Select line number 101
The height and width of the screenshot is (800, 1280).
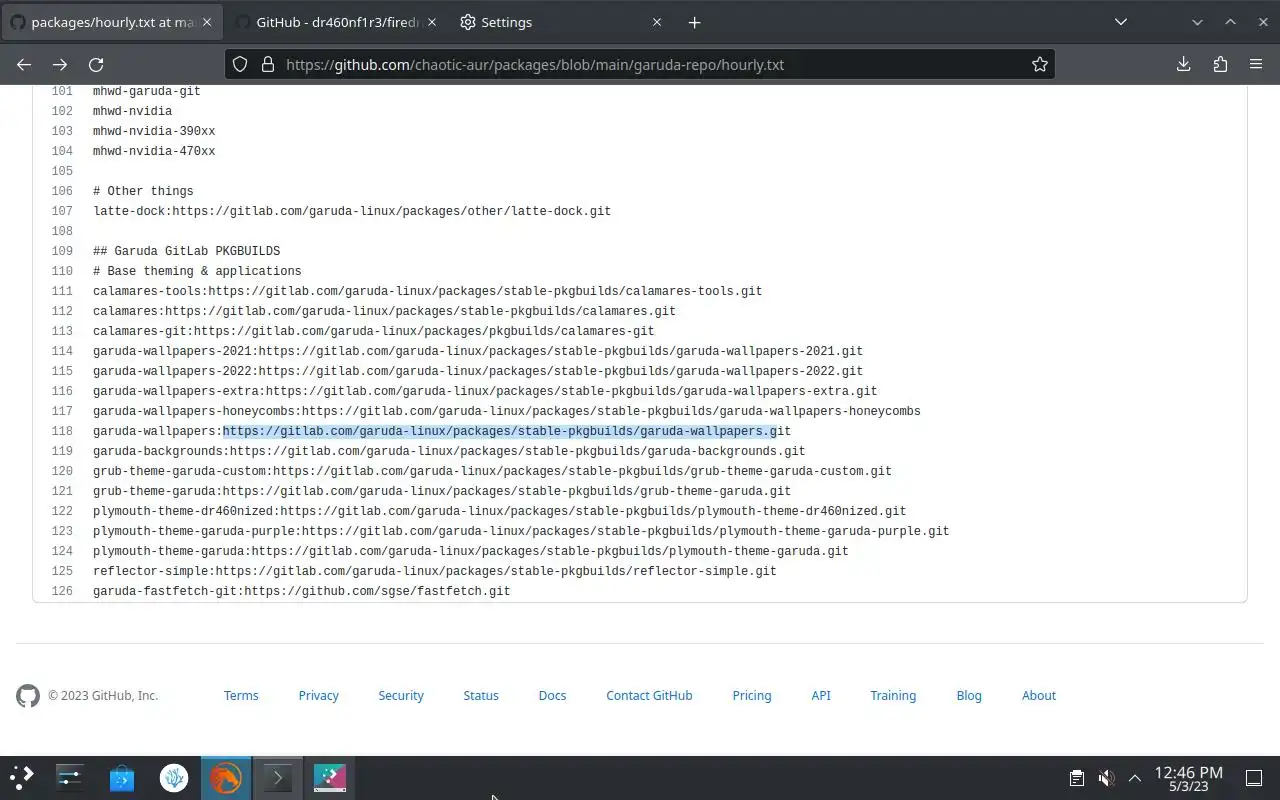pos(62,91)
